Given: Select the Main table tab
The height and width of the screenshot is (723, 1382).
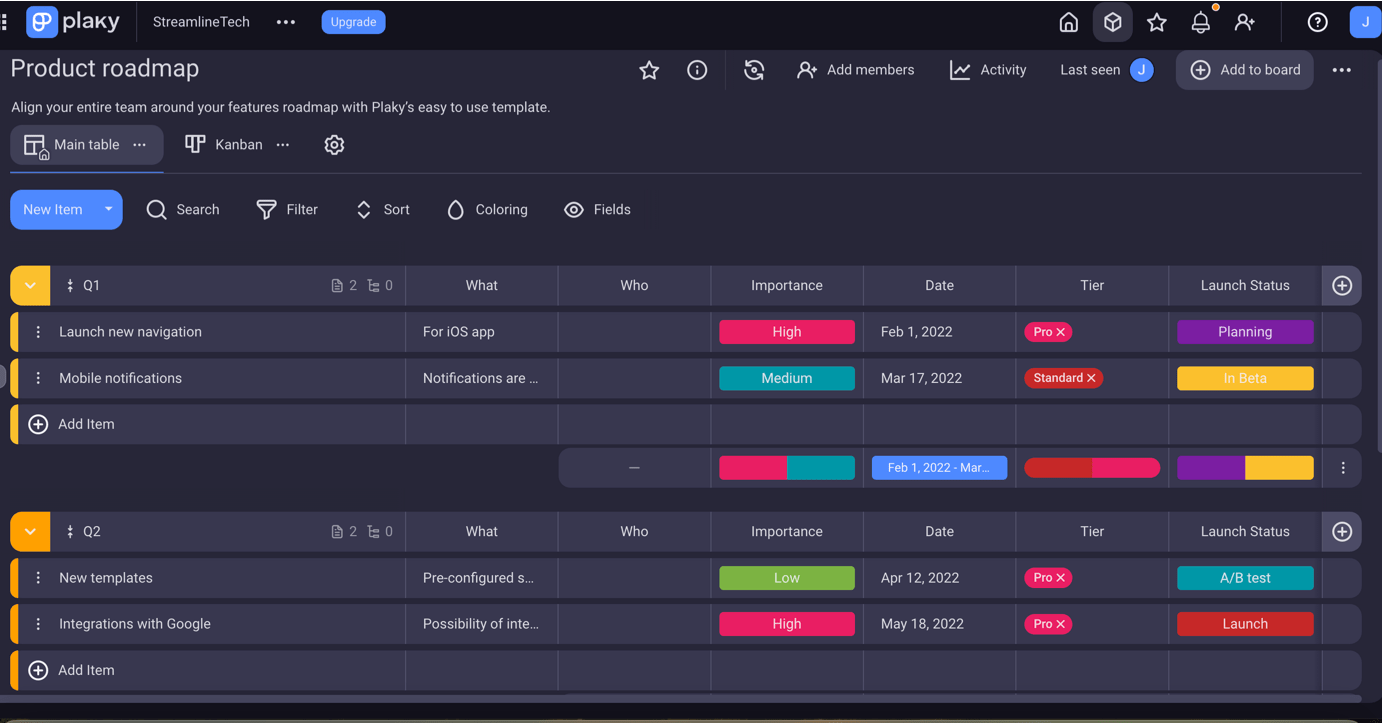Looking at the screenshot, I should [85, 144].
